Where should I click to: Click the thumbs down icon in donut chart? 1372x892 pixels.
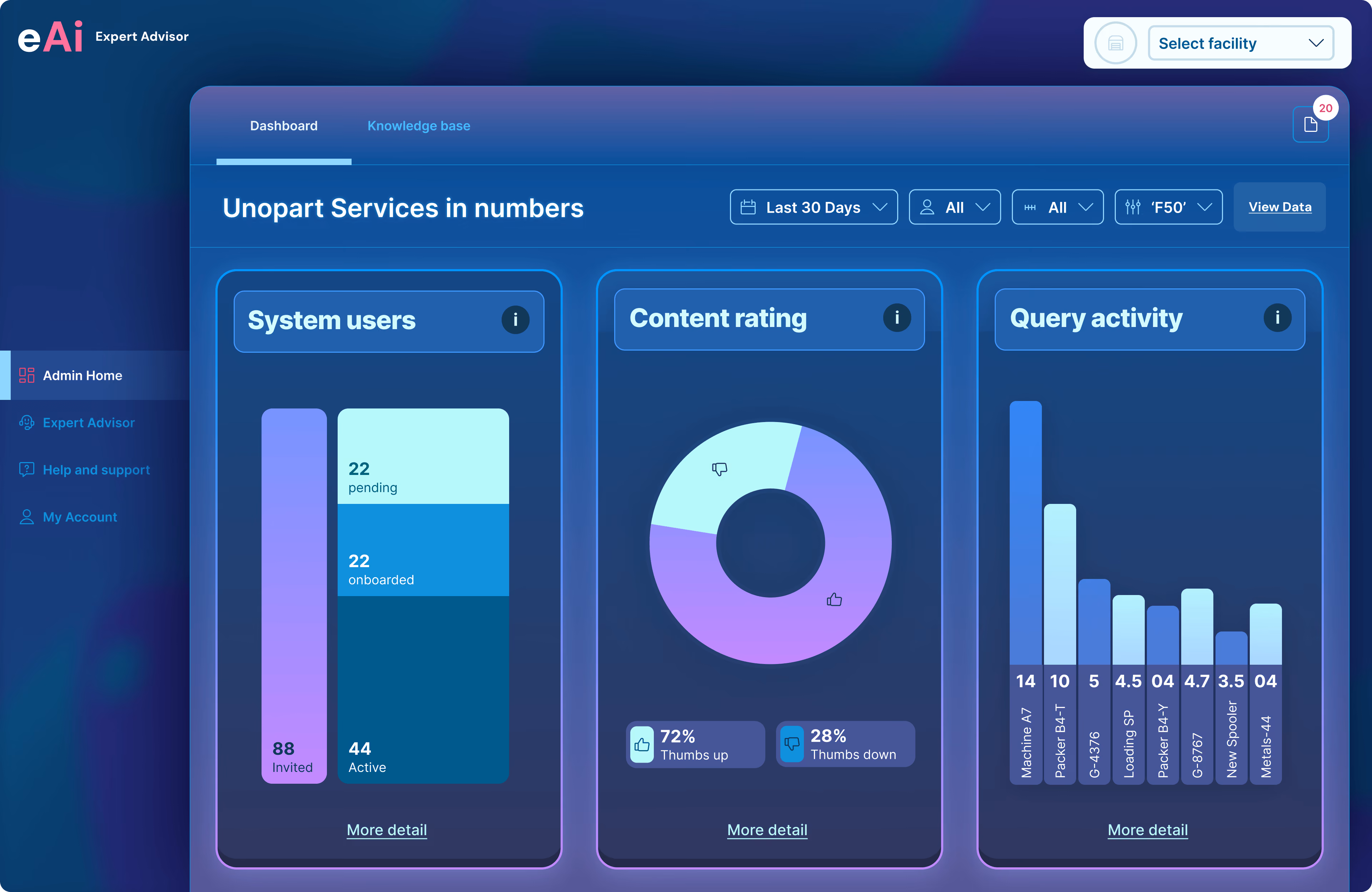720,469
